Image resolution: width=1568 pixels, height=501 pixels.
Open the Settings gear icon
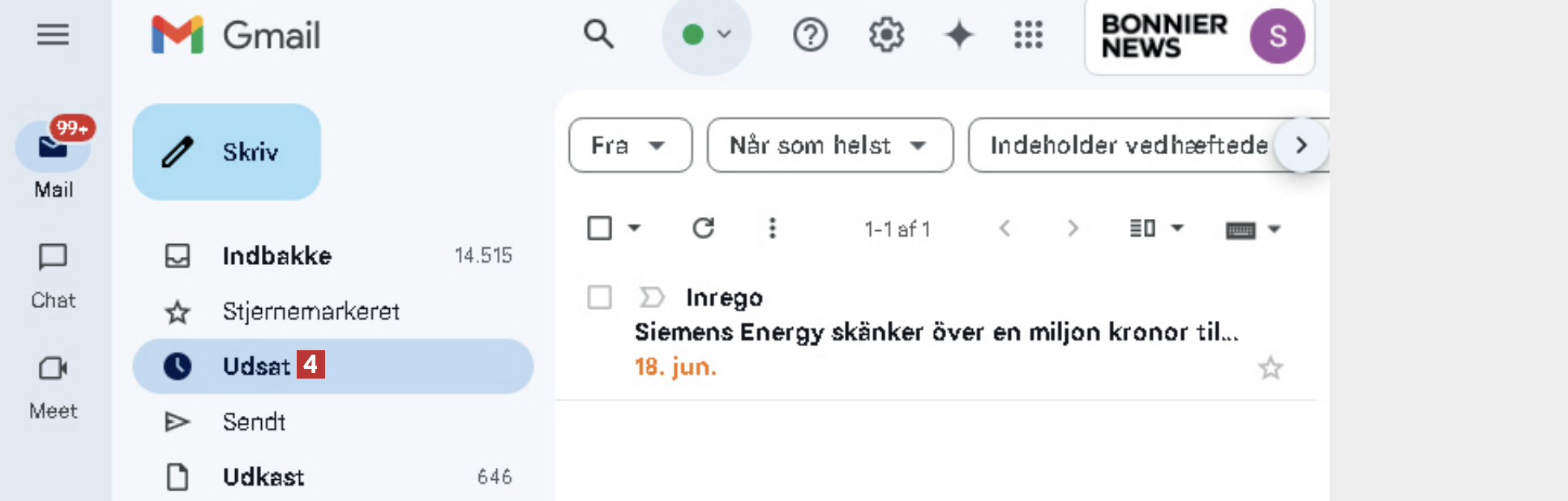click(886, 35)
